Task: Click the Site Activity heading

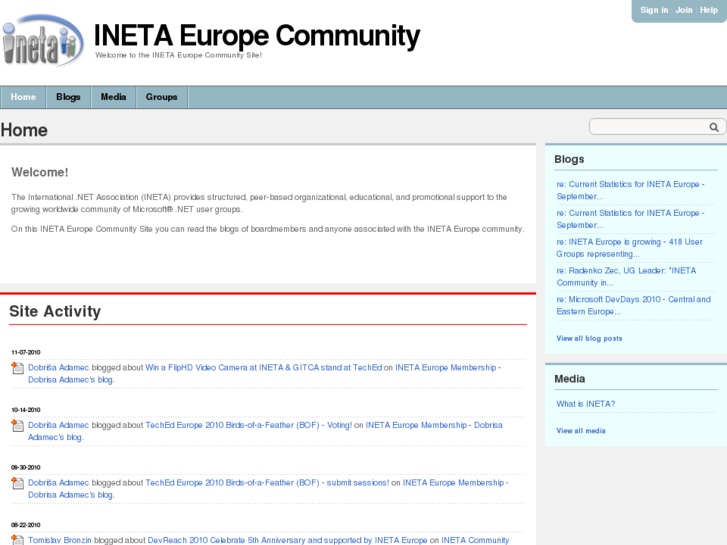Action: coord(55,311)
